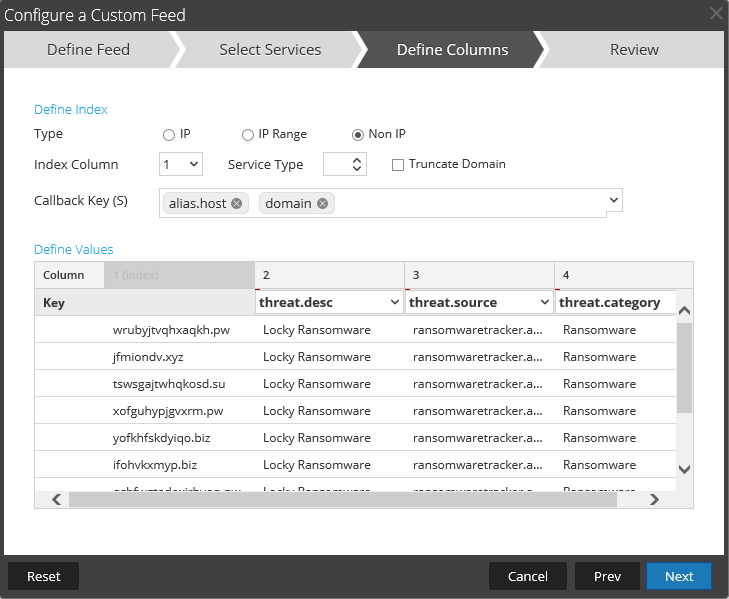Screen dimensions: 729x599
Task: Click the Next button
Action: coord(678,576)
